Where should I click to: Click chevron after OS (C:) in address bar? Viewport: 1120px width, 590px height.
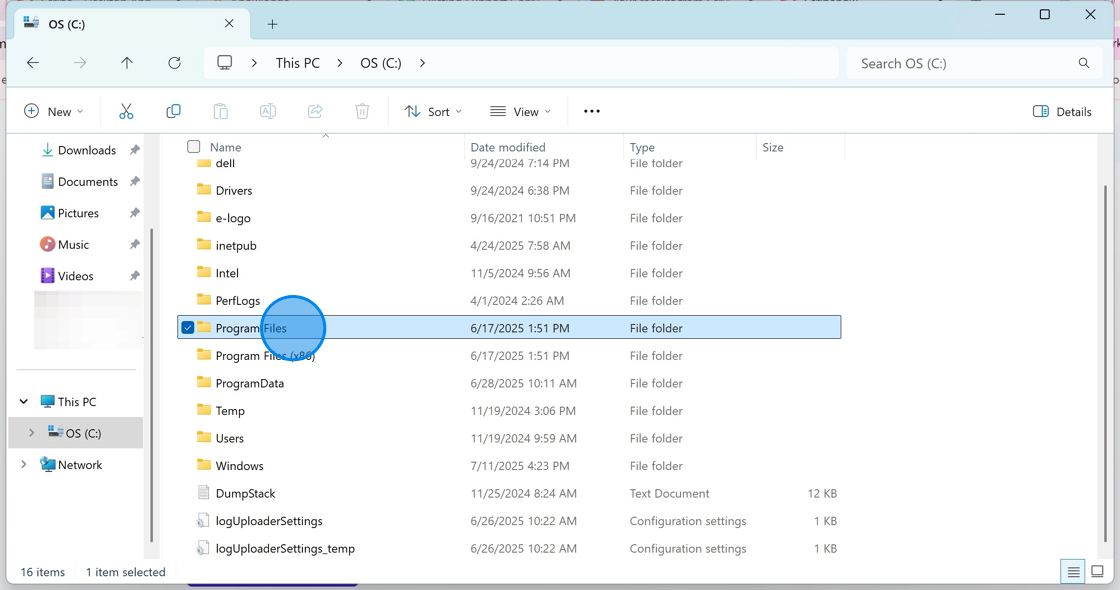pos(422,63)
